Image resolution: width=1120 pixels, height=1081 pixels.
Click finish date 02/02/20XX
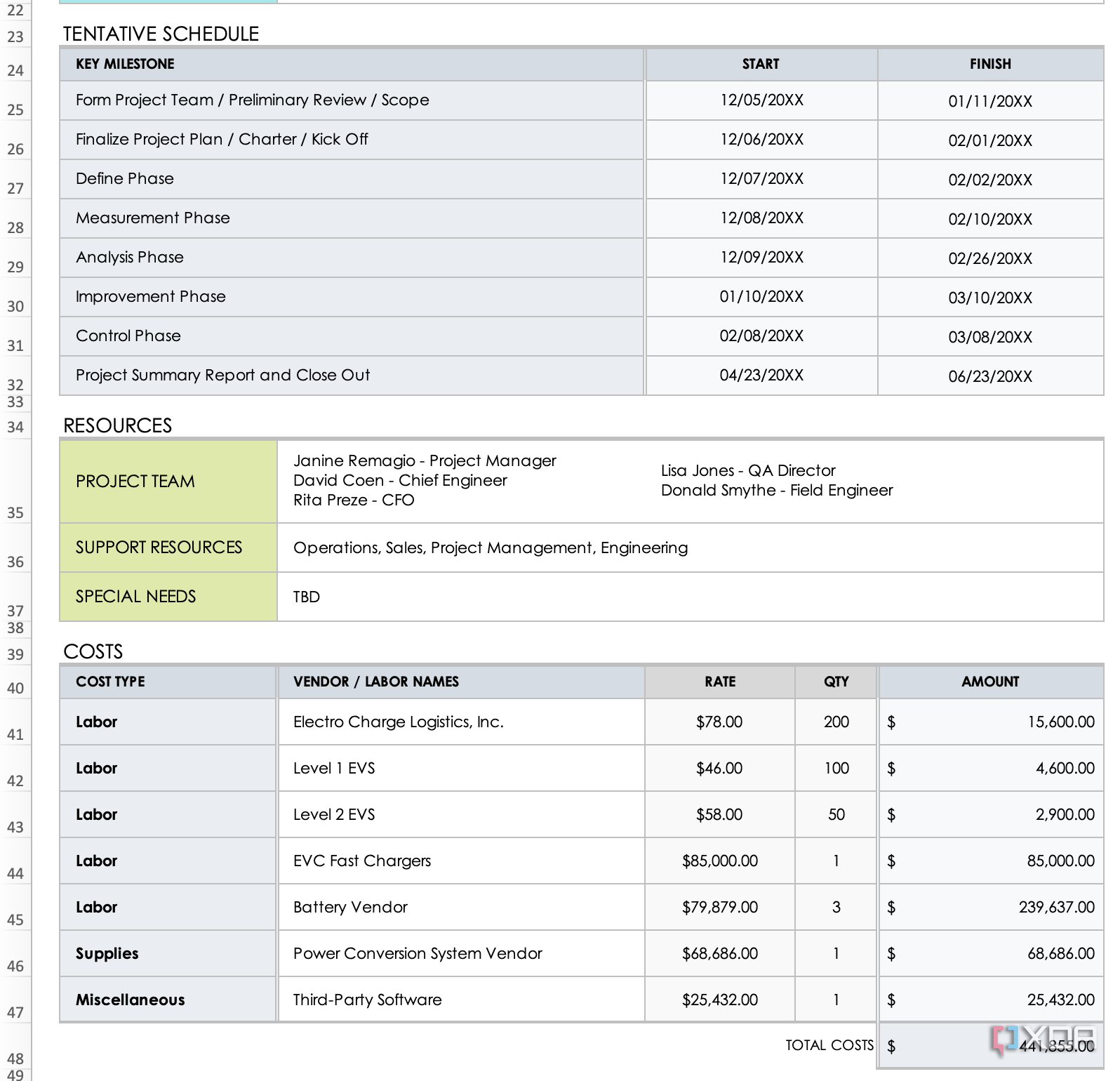coord(991,180)
